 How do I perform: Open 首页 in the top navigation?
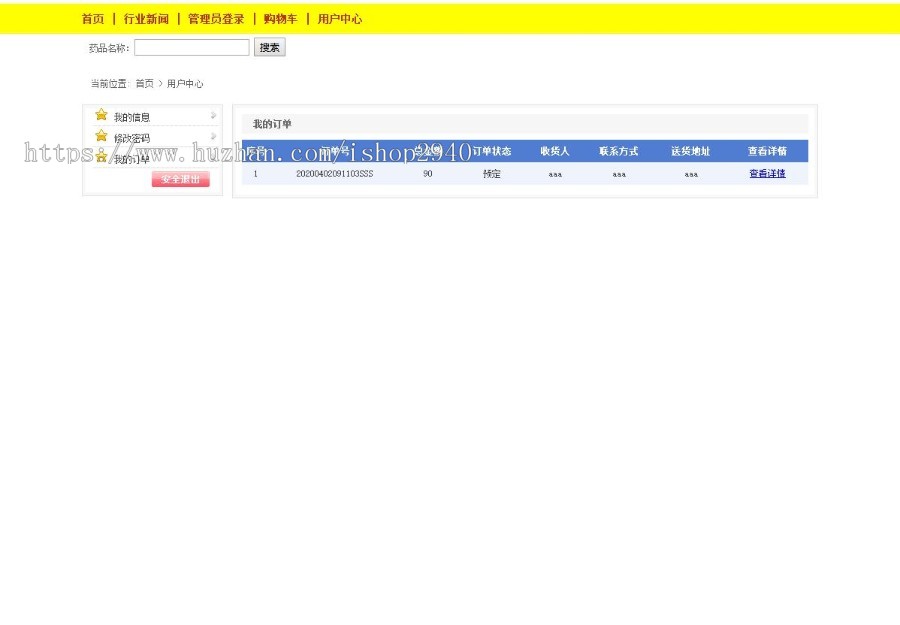[x=92, y=19]
